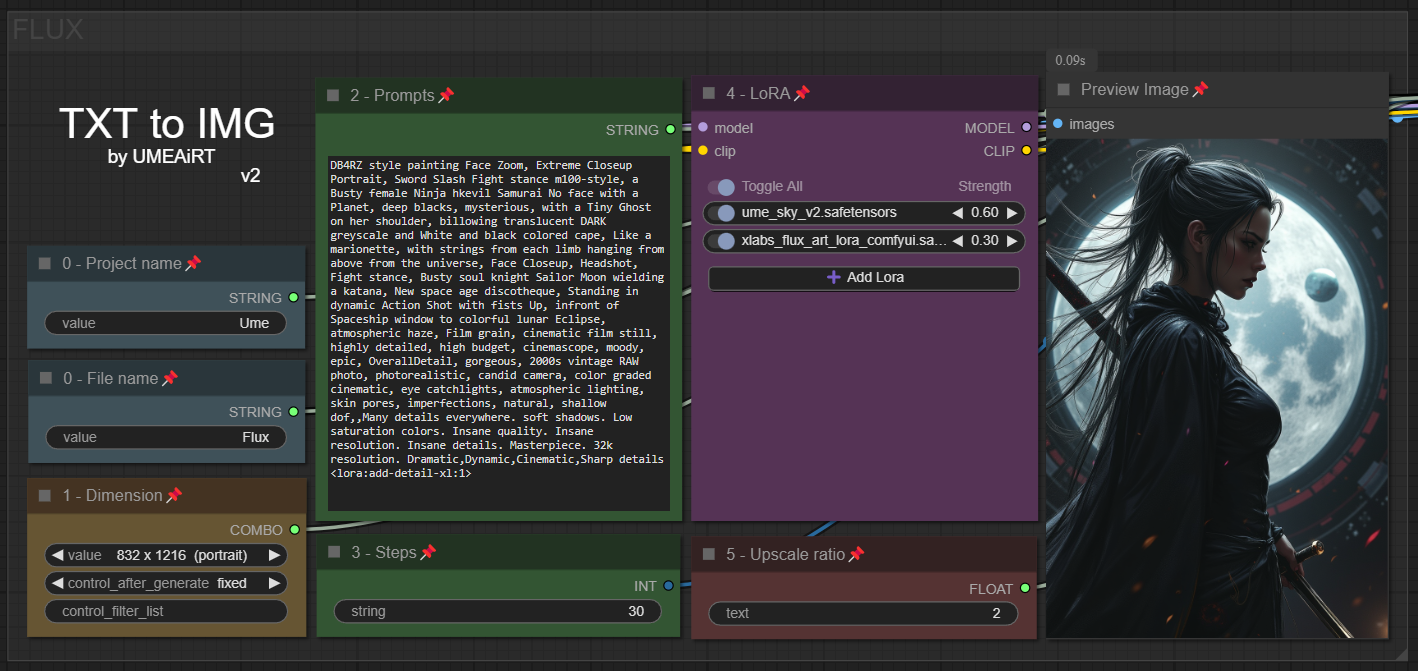Increase ume_sky_v2 strength with right arrow
This screenshot has height=671, width=1418.
click(x=1012, y=213)
